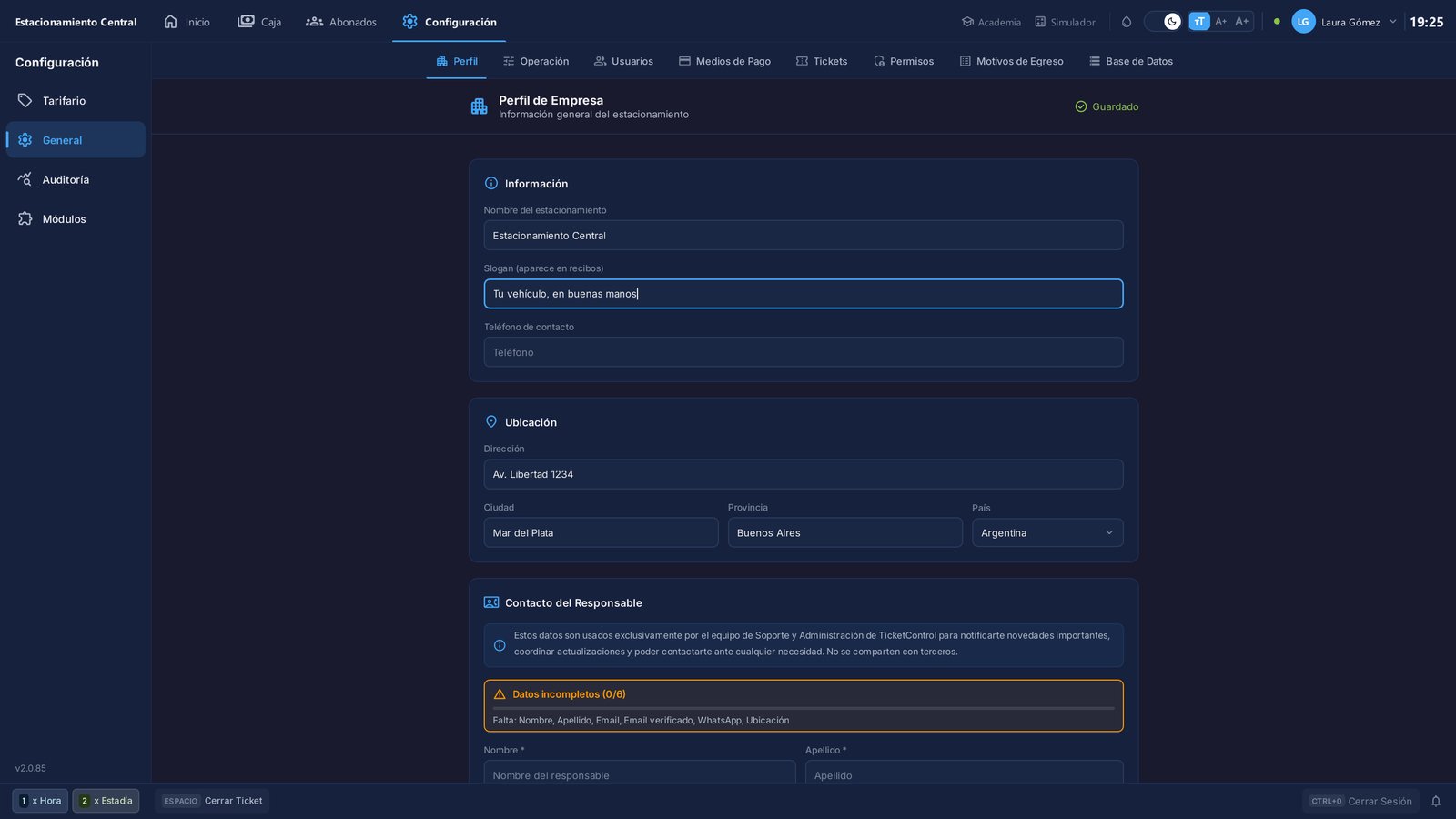Switch to the Tickets tab
The image size is (1456, 819).
(x=822, y=61)
